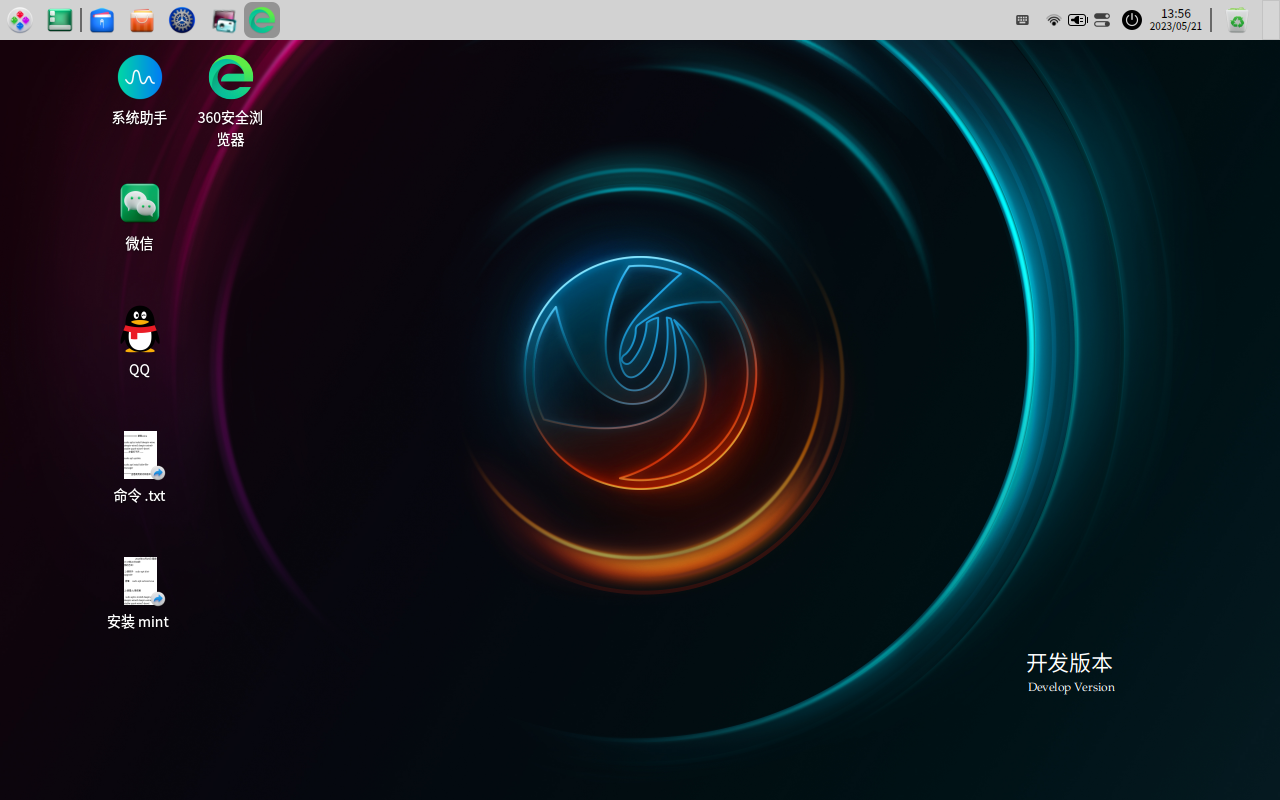Click the clock showing 13:56

tap(1175, 20)
